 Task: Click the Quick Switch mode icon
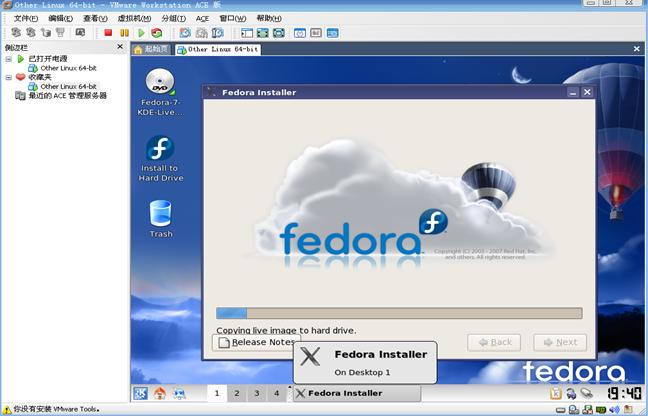click(x=279, y=33)
